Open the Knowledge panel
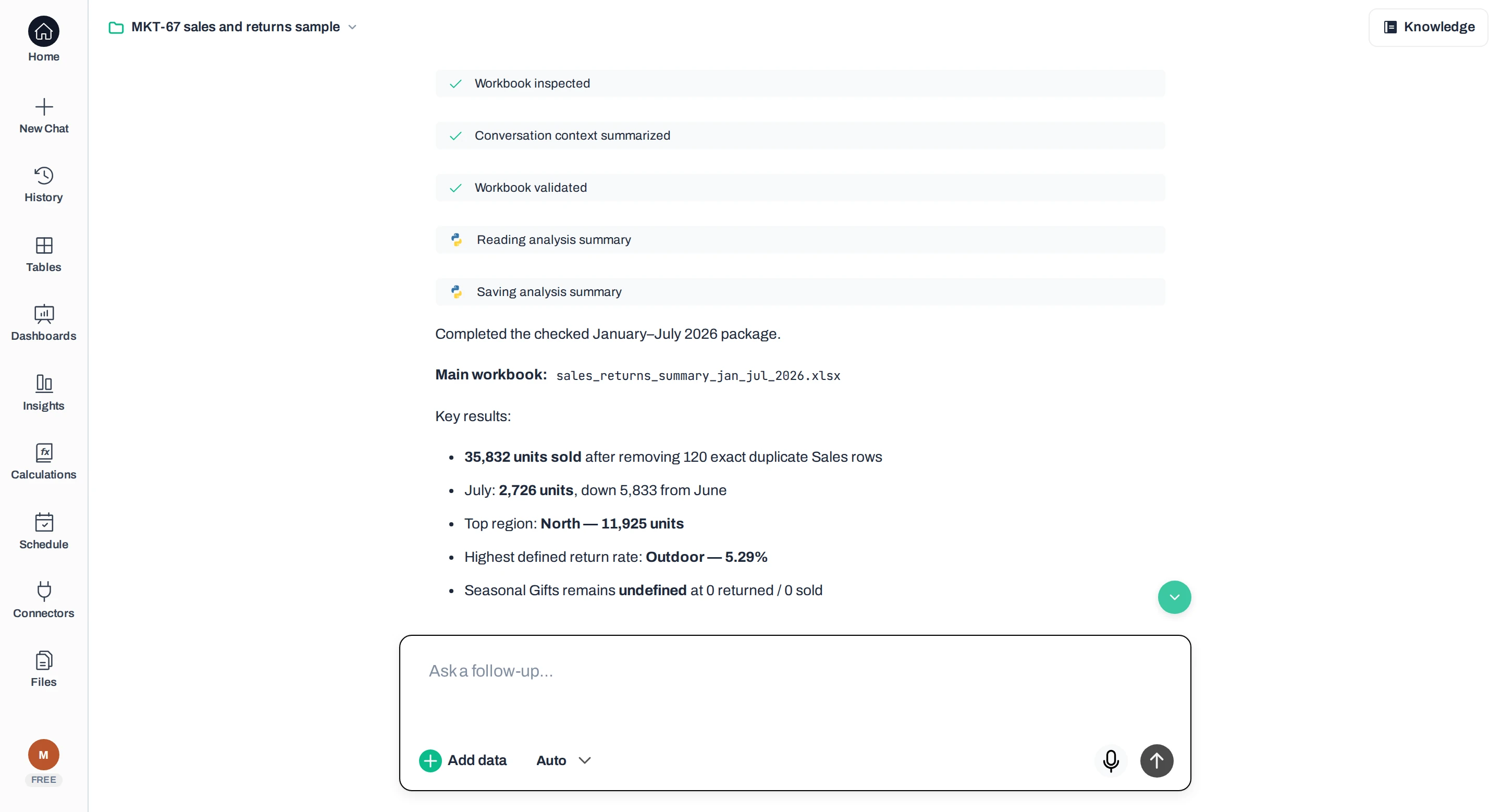Viewport: 1501px width, 812px height. coord(1429,27)
